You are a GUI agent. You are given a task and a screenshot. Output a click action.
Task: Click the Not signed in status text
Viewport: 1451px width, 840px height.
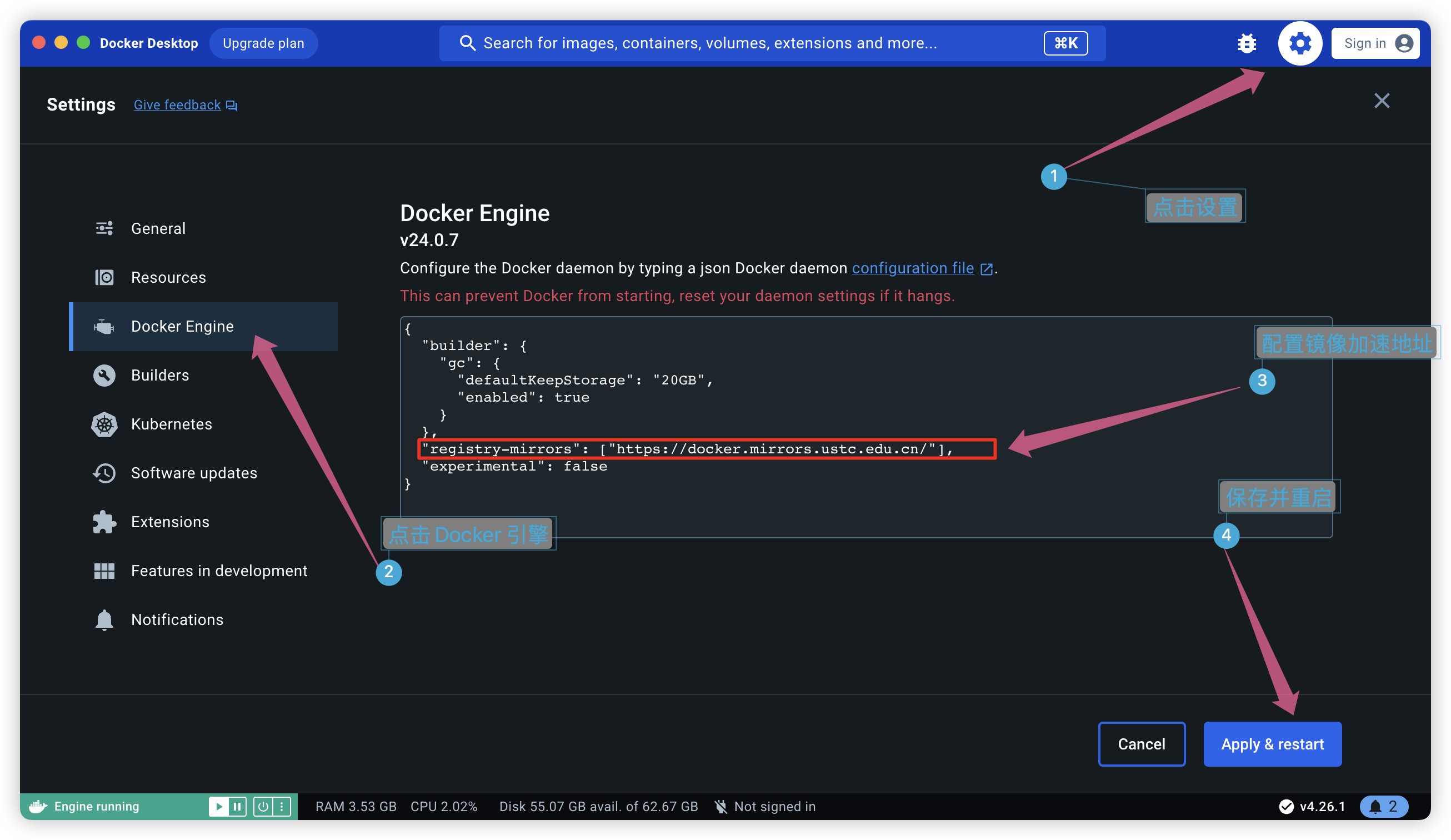click(774, 807)
